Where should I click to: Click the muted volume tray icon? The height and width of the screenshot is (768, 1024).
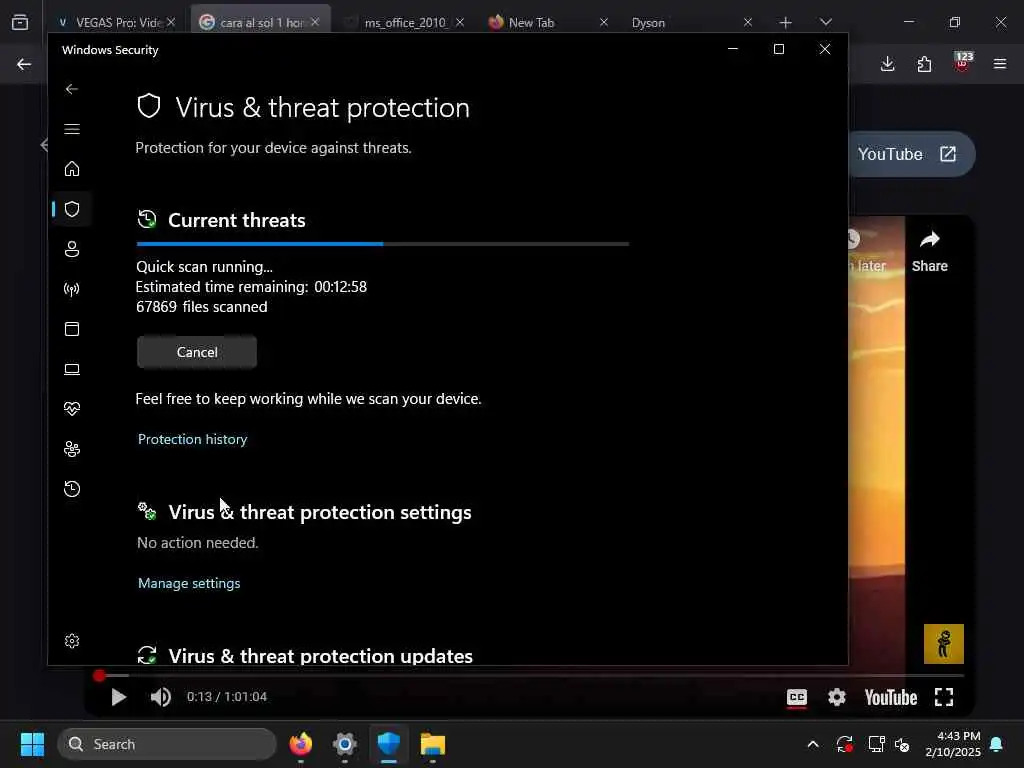[903, 744]
